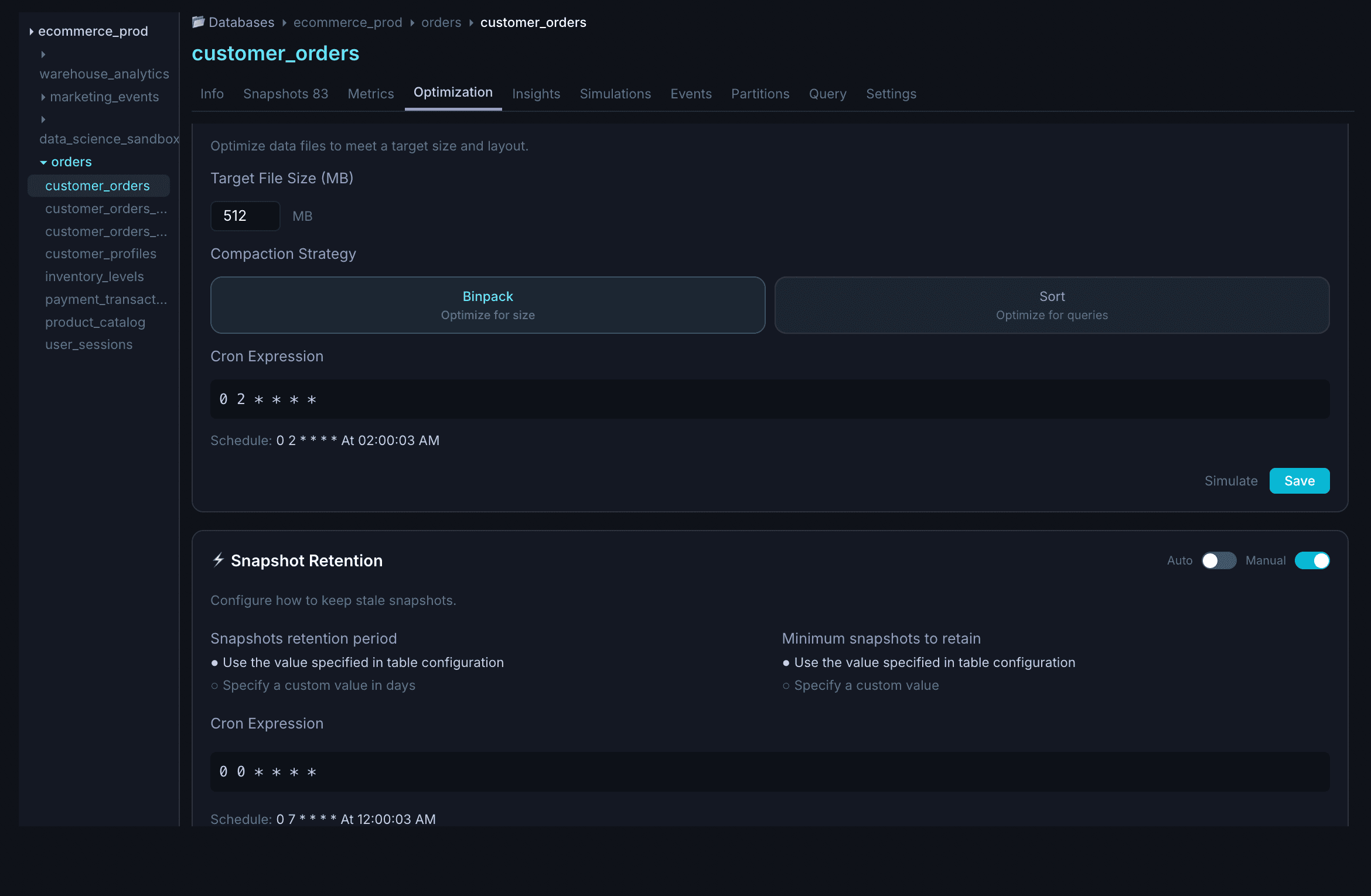Select minimum snapshots Specify a custom value
The height and width of the screenshot is (896, 1371).
click(861, 685)
